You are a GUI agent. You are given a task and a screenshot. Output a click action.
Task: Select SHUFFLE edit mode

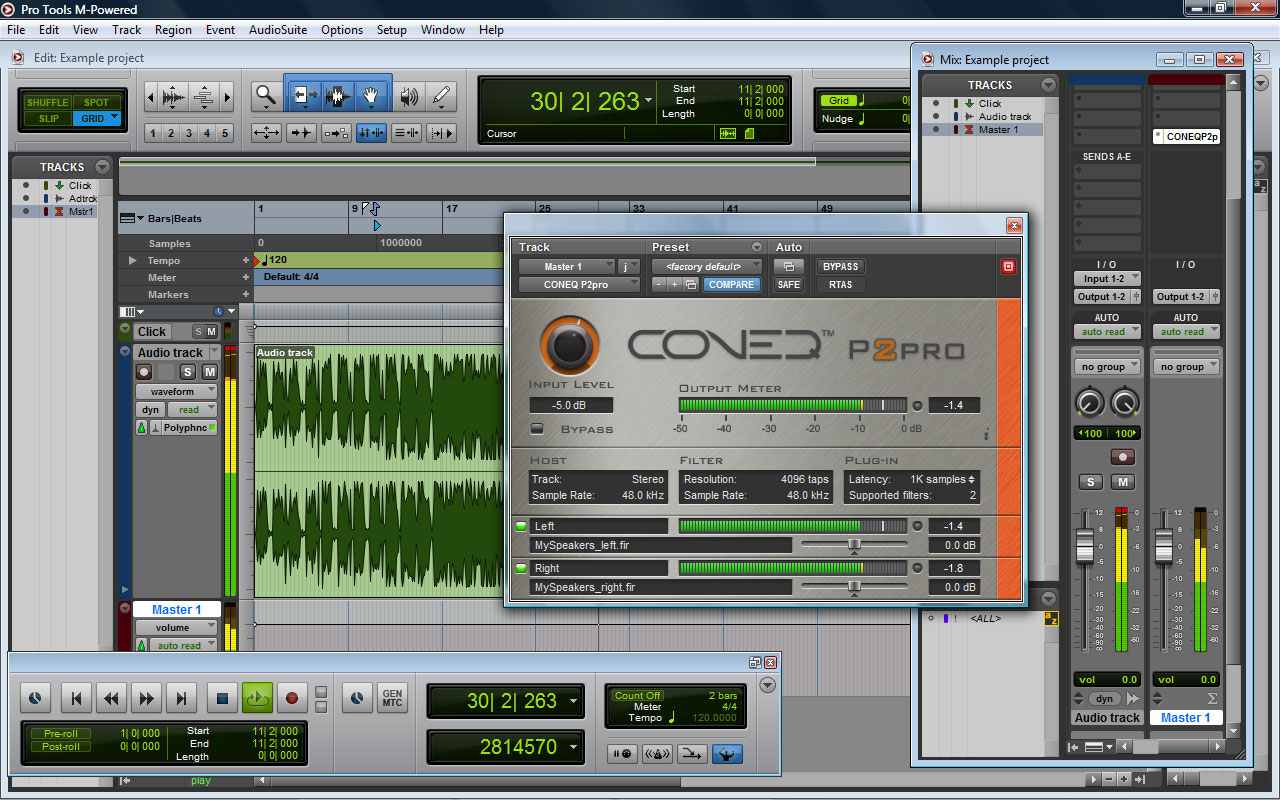pos(48,102)
